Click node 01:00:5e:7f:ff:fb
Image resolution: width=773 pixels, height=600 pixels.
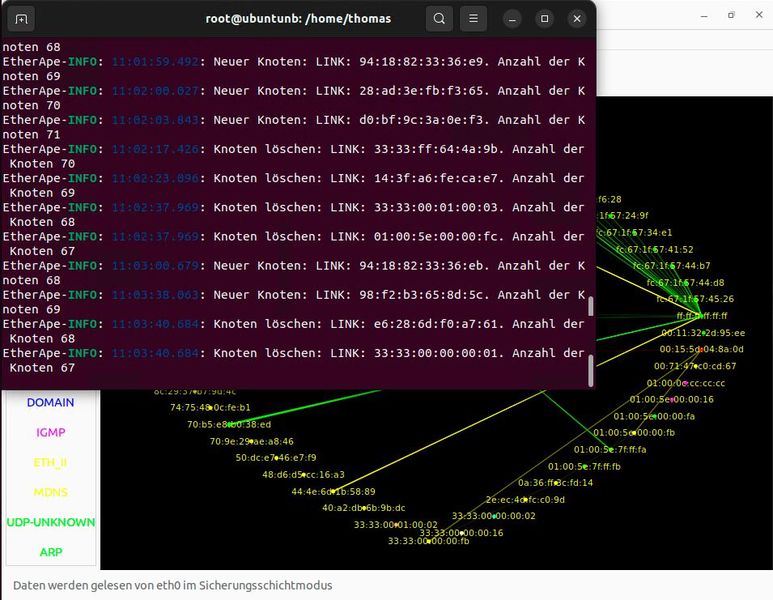click(584, 466)
